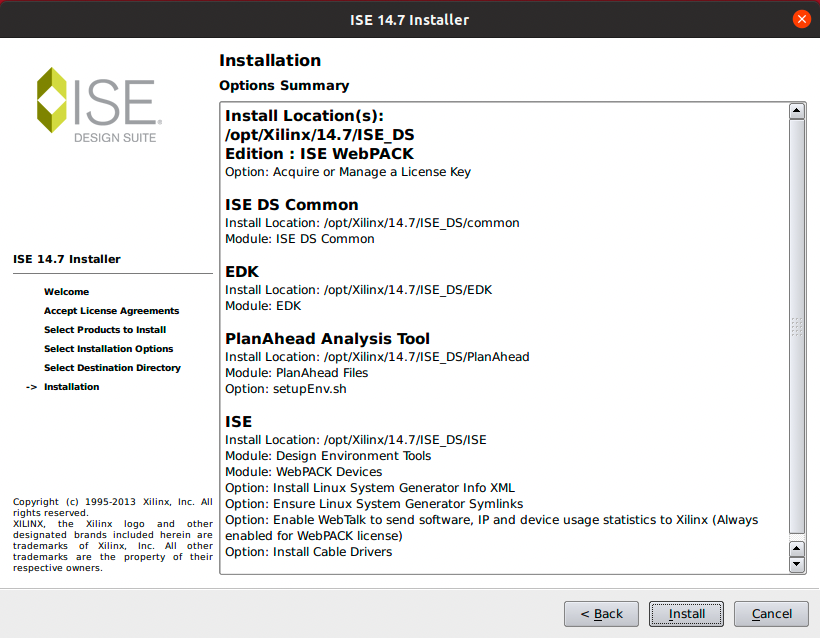Viewport: 820px width, 638px height.
Task: Click the 'Options Summary' subtitle
Action: click(x=284, y=86)
